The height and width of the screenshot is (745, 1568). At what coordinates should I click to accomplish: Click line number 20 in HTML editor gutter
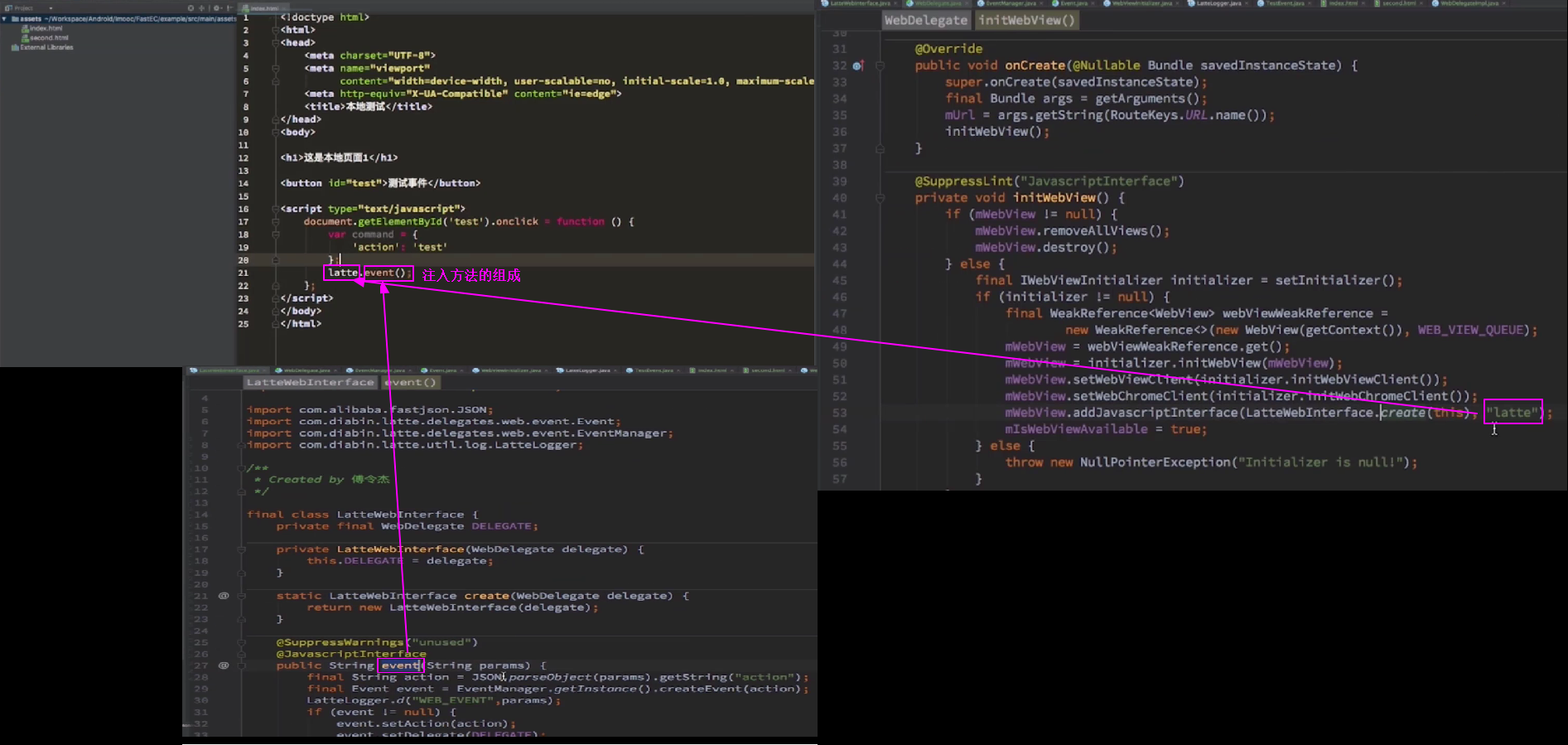point(243,260)
